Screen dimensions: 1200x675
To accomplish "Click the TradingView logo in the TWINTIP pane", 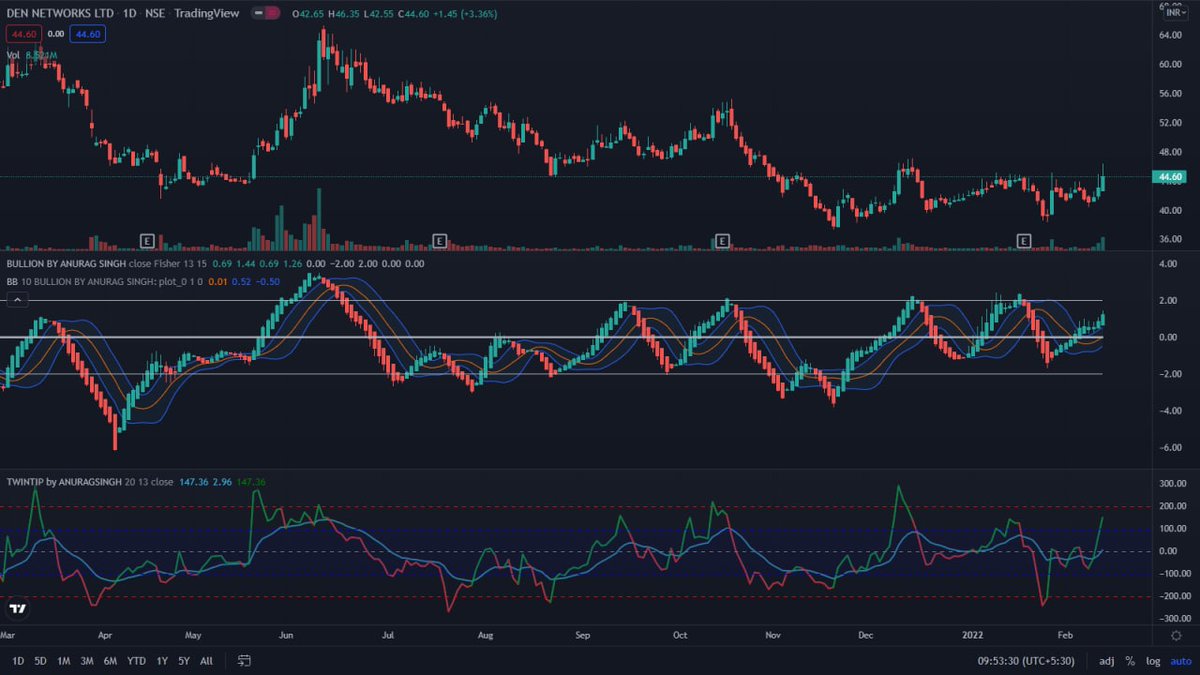I will [17, 608].
